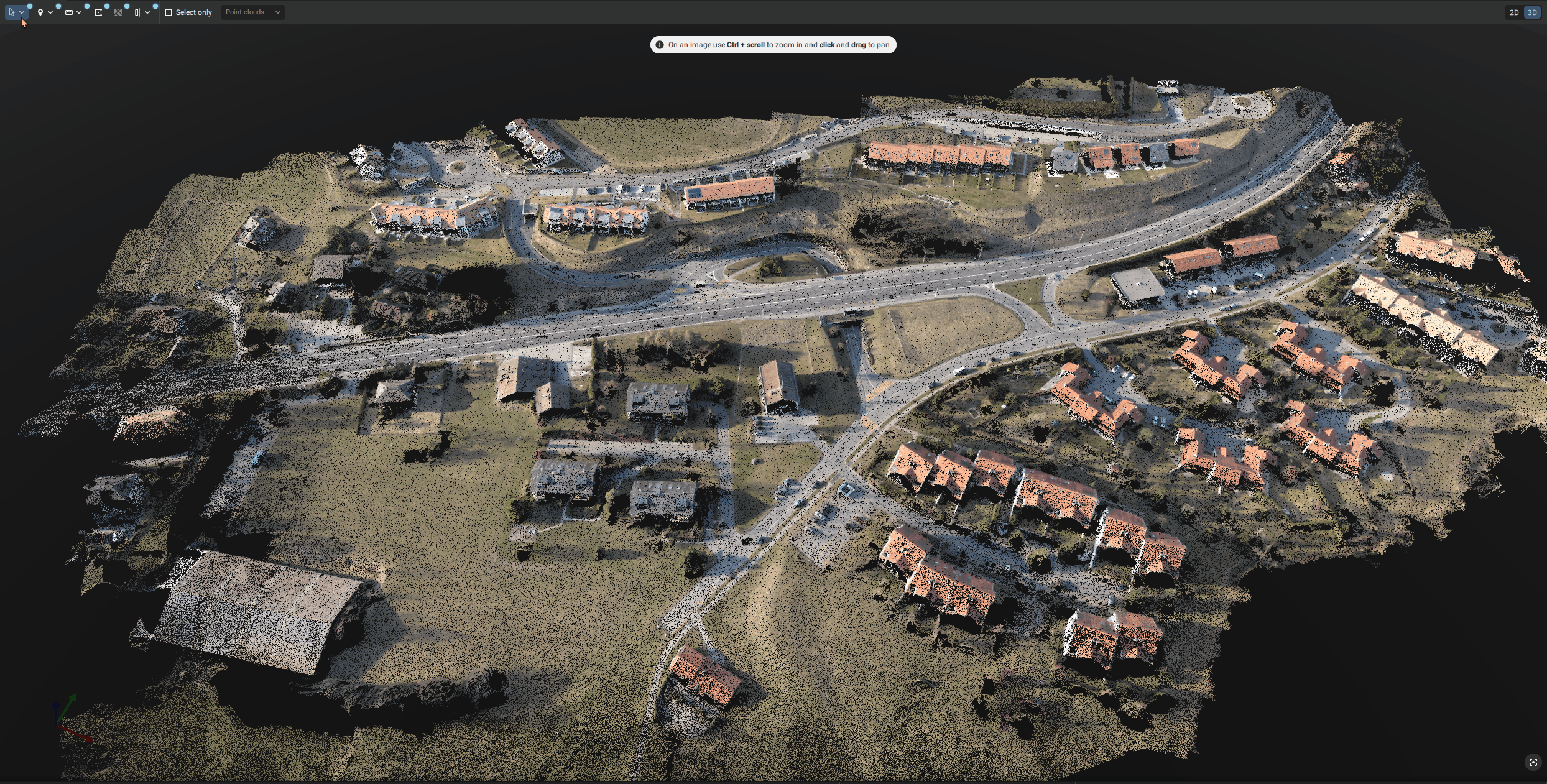
Task: Open the split view options chevron
Action: (147, 12)
